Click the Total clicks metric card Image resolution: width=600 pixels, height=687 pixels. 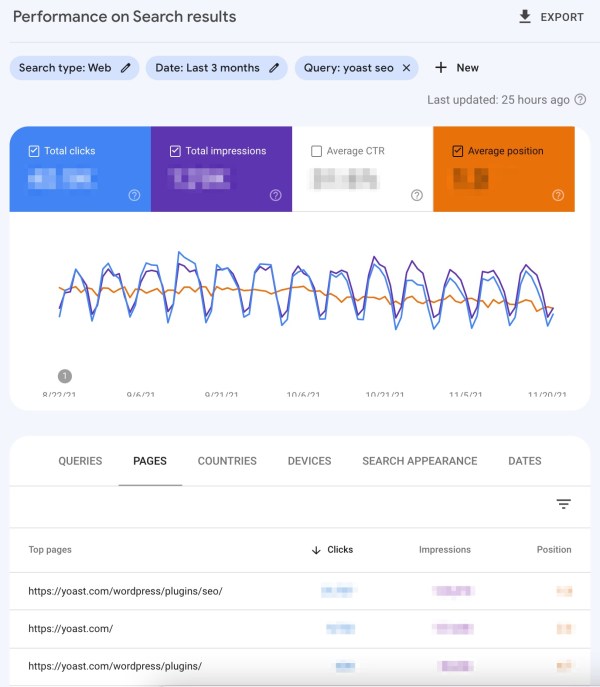80,169
